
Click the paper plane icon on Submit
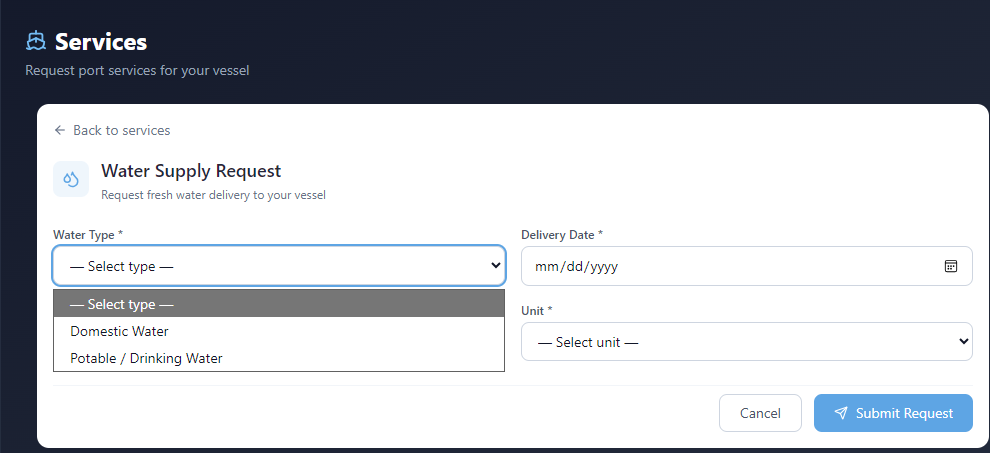click(x=840, y=413)
